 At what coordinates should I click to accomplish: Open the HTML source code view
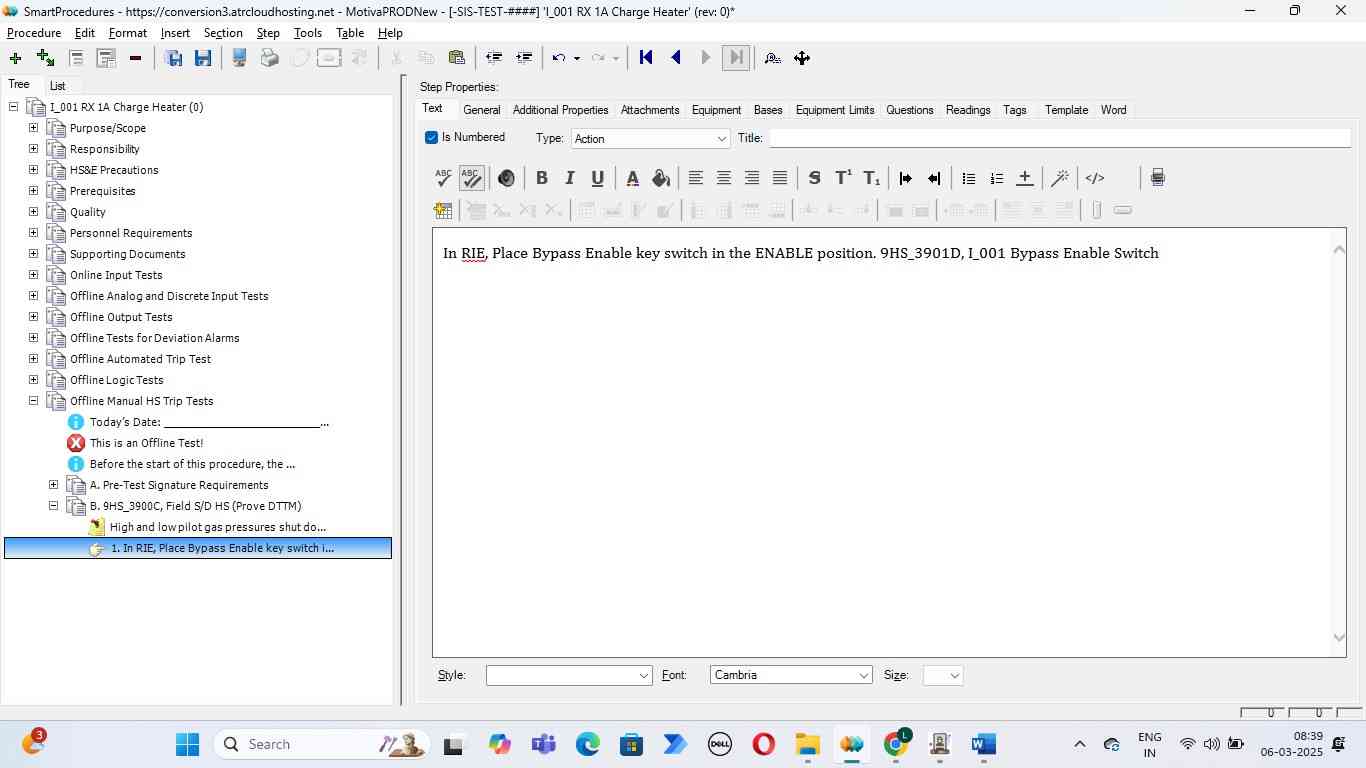pyautogui.click(x=1095, y=178)
